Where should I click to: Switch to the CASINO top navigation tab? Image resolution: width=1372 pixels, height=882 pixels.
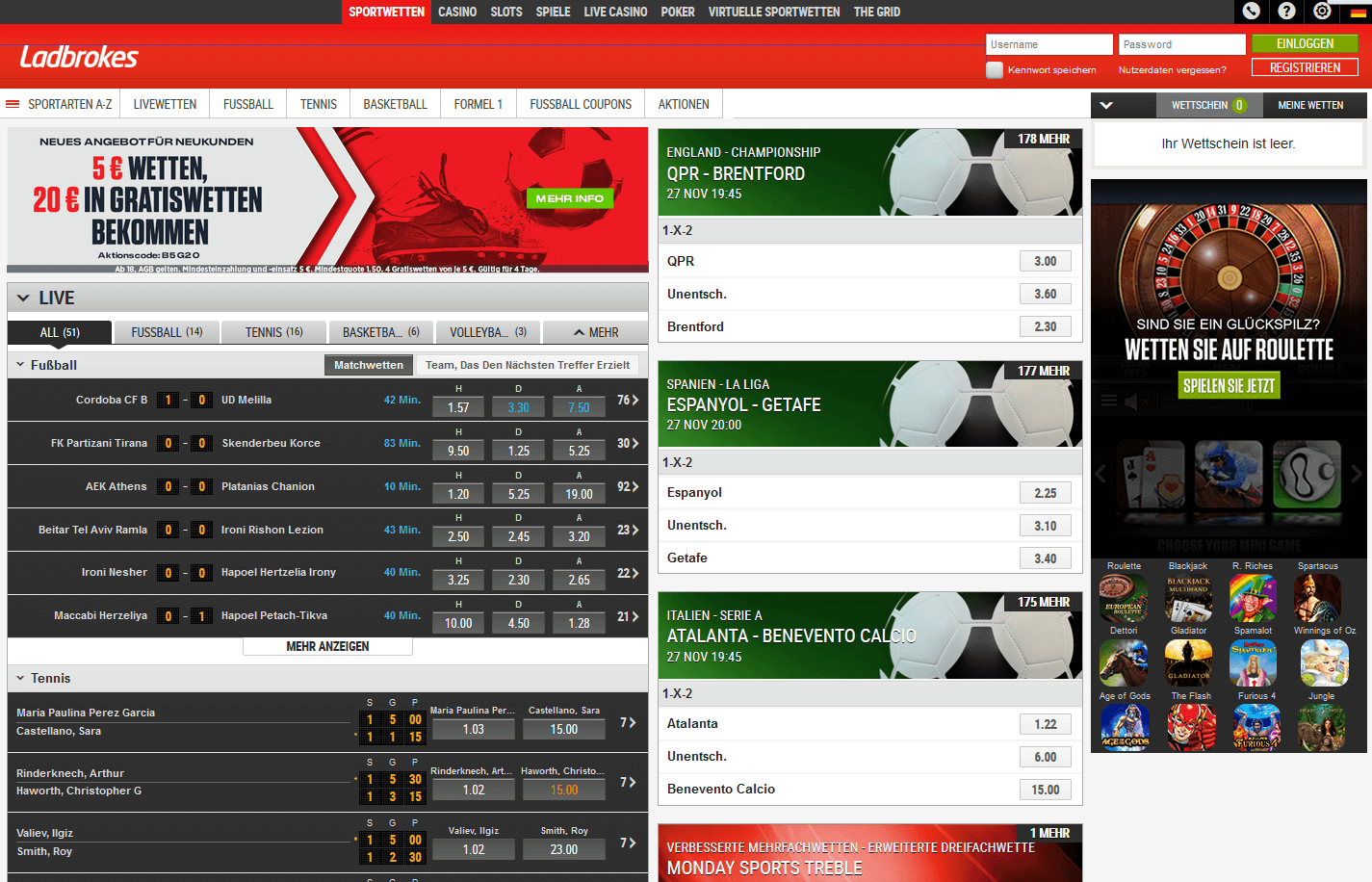[457, 12]
